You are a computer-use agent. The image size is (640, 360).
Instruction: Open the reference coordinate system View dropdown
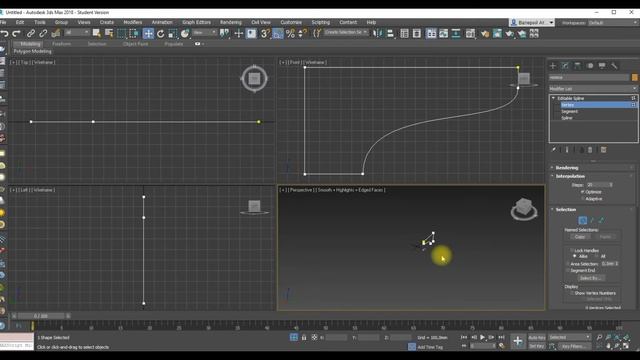coord(204,32)
